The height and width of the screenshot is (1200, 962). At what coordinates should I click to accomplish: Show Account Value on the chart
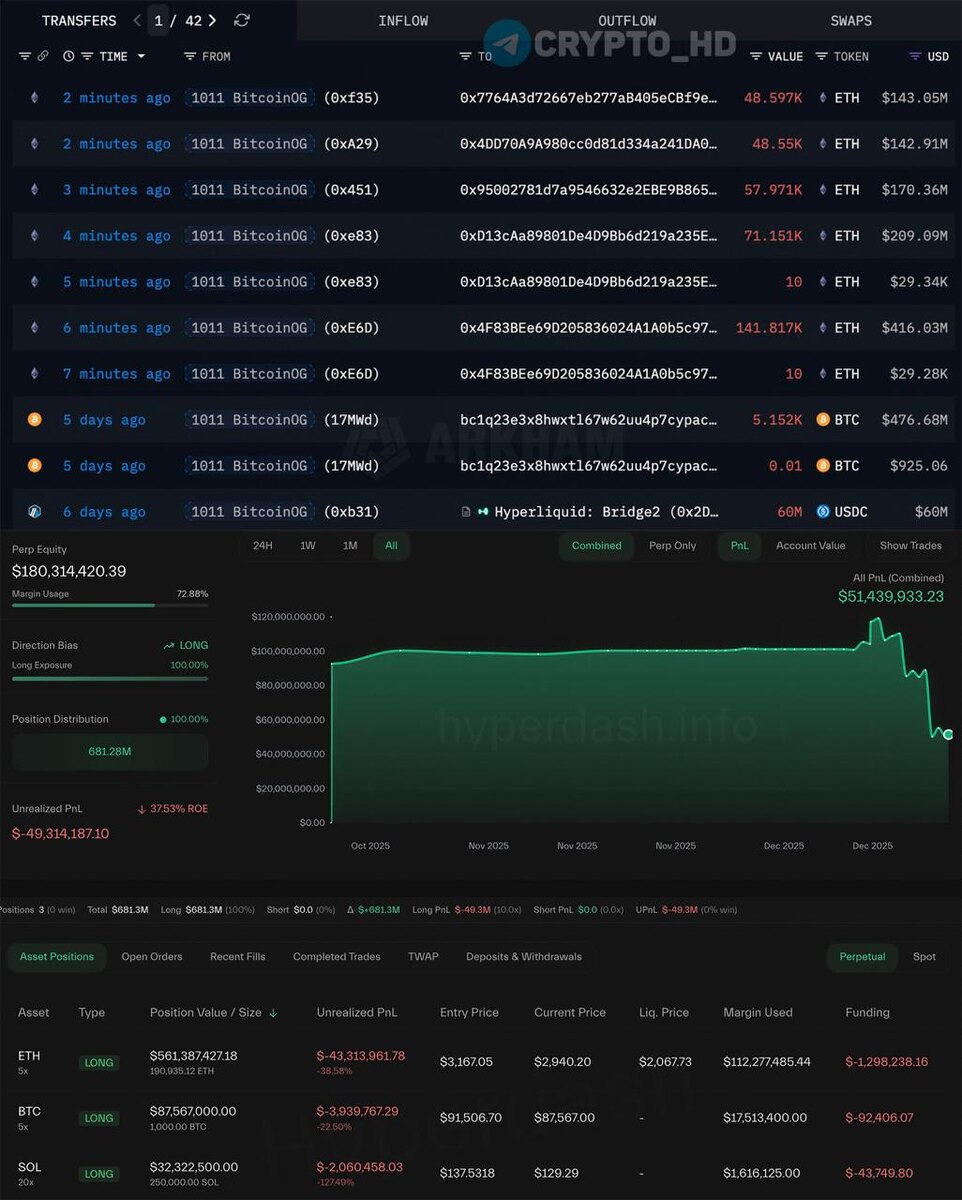point(810,546)
